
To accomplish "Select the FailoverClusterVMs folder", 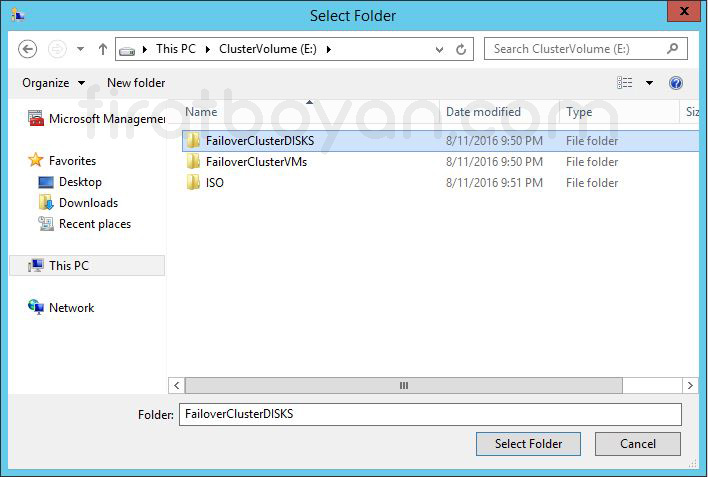I will pyautogui.click(x=256, y=162).
